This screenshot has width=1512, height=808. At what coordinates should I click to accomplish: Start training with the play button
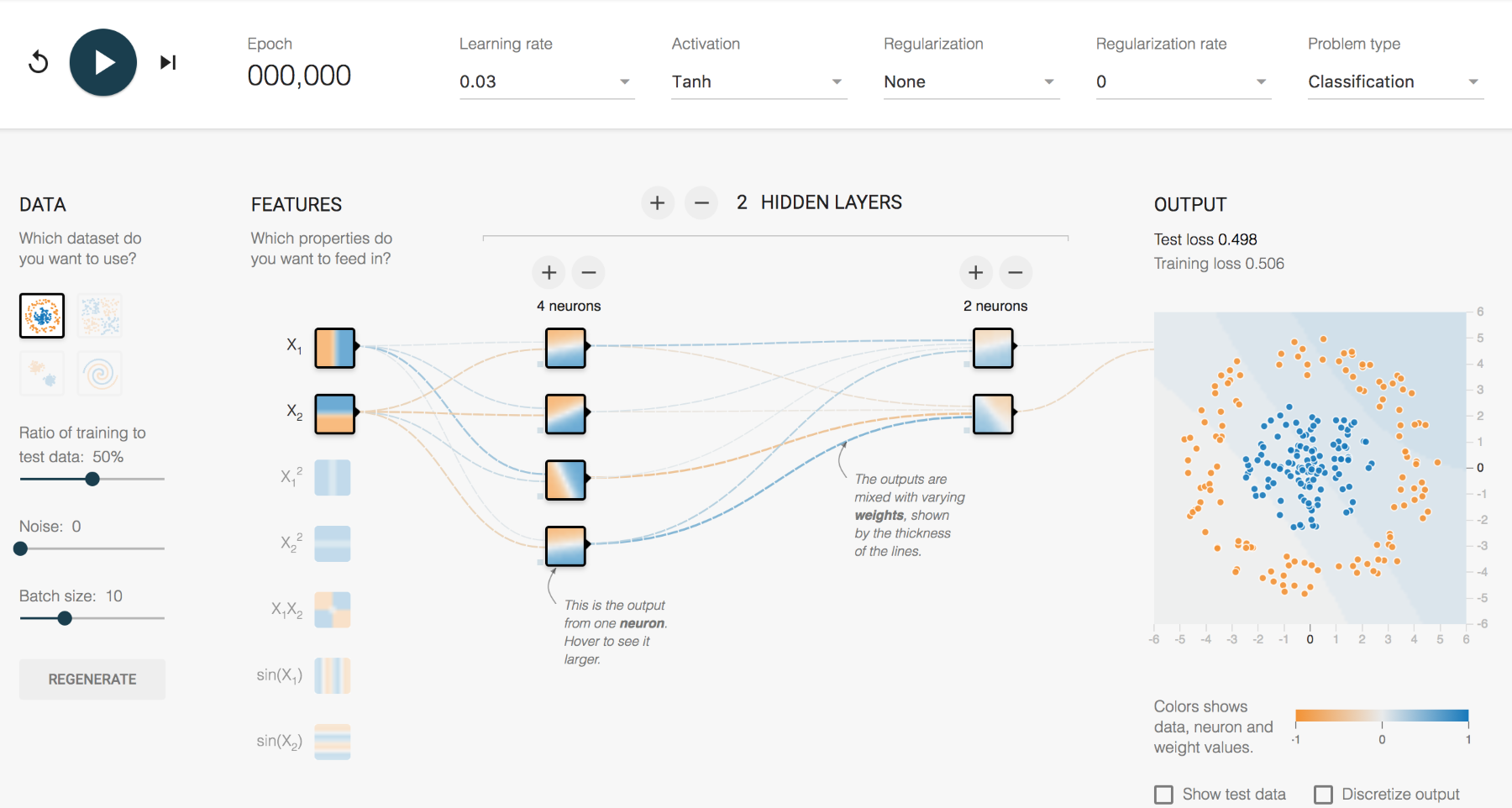pos(103,62)
